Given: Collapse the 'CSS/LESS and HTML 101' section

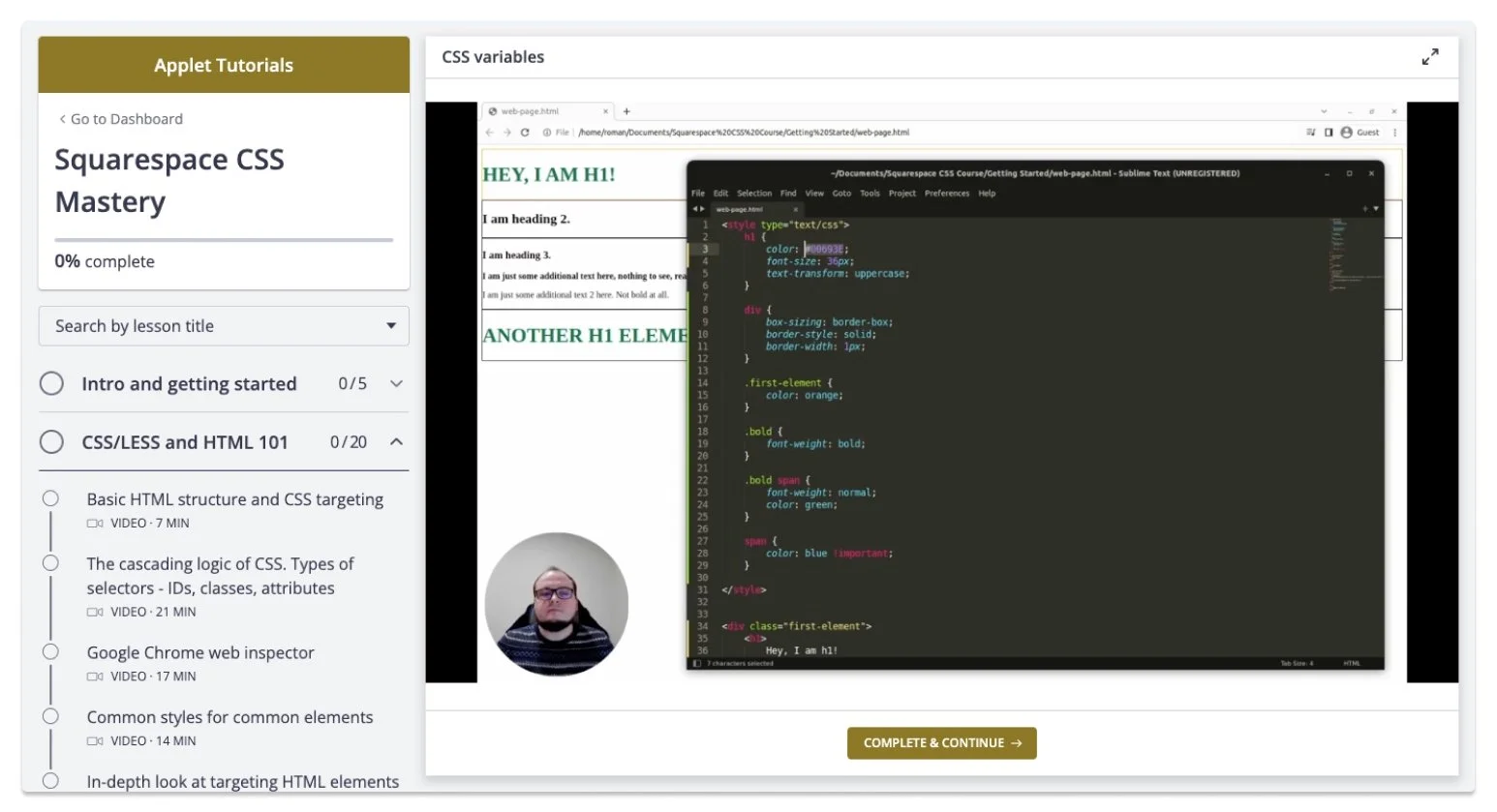Looking at the screenshot, I should [396, 441].
